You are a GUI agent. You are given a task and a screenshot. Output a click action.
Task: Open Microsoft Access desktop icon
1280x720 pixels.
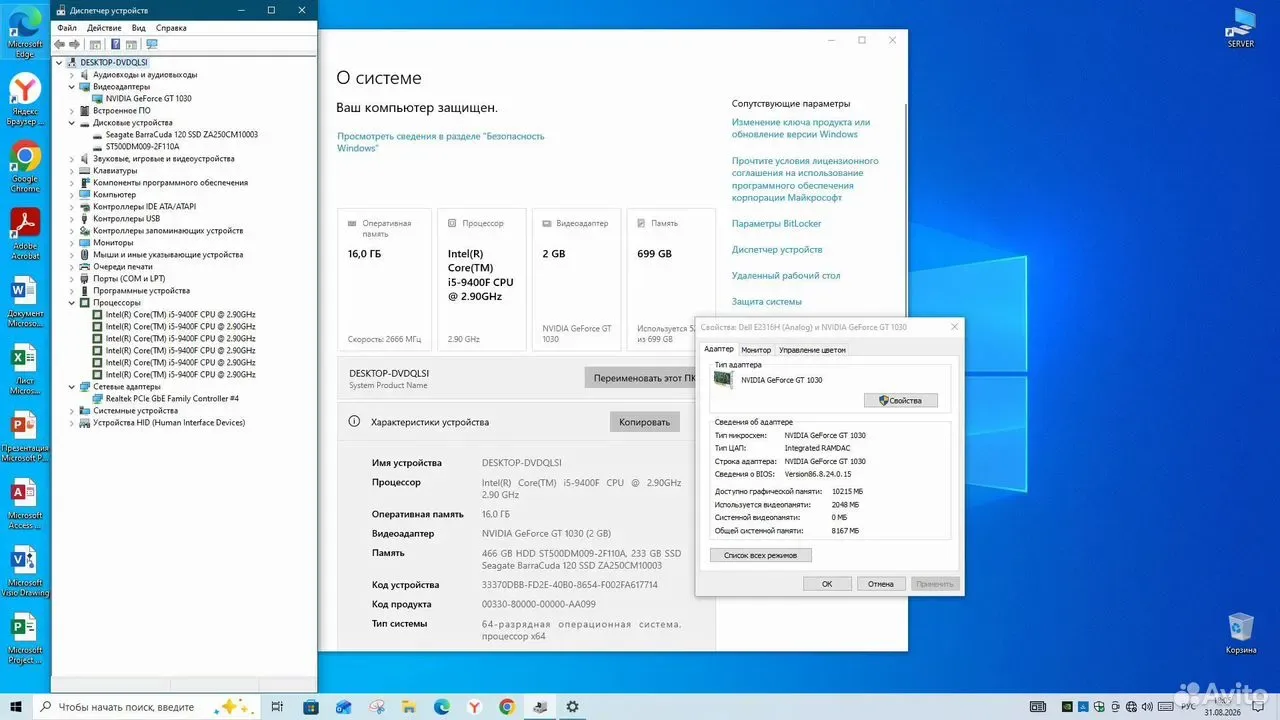point(25,504)
